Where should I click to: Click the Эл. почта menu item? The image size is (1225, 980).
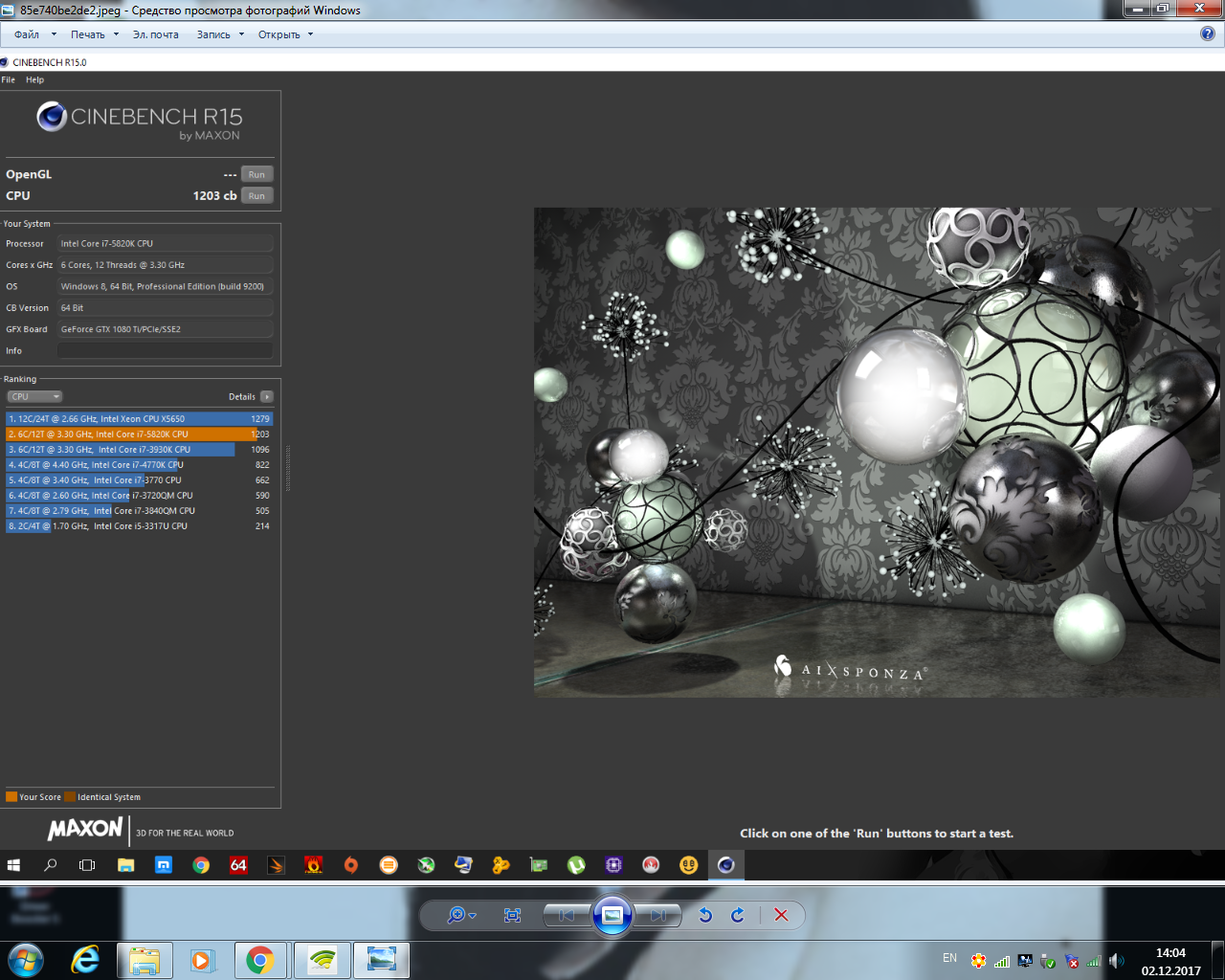click(155, 34)
